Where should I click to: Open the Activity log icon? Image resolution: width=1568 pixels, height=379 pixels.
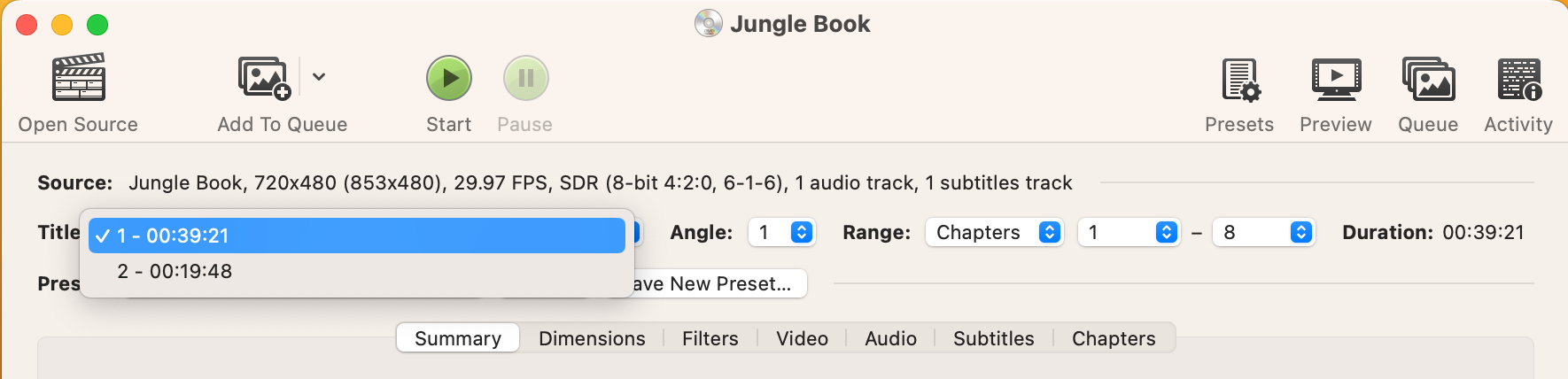click(1519, 80)
